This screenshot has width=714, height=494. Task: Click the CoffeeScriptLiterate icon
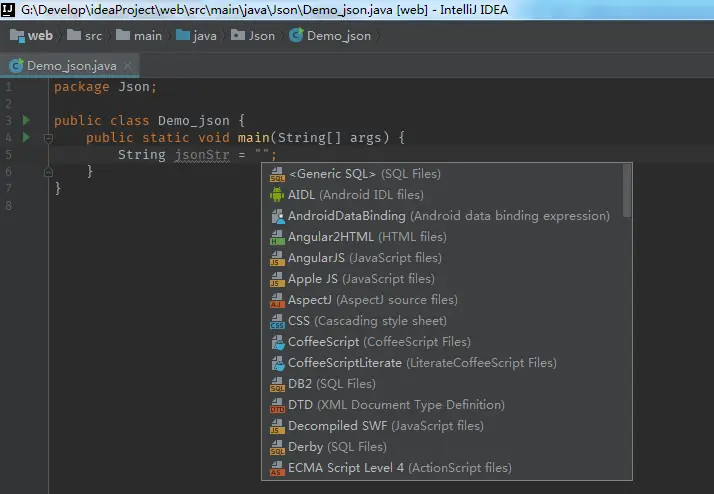[x=277, y=363]
